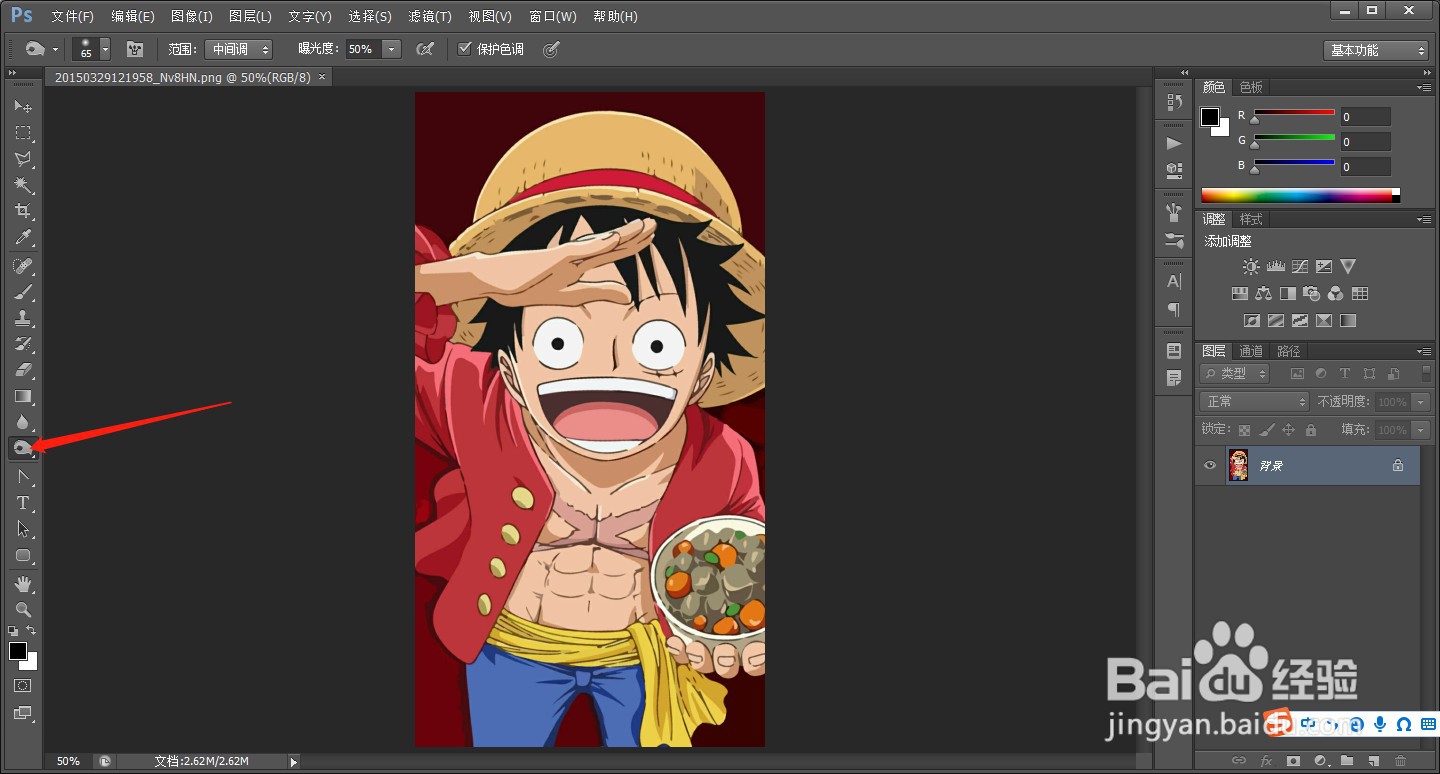
Task: Select the Hand tool
Action: [23, 583]
